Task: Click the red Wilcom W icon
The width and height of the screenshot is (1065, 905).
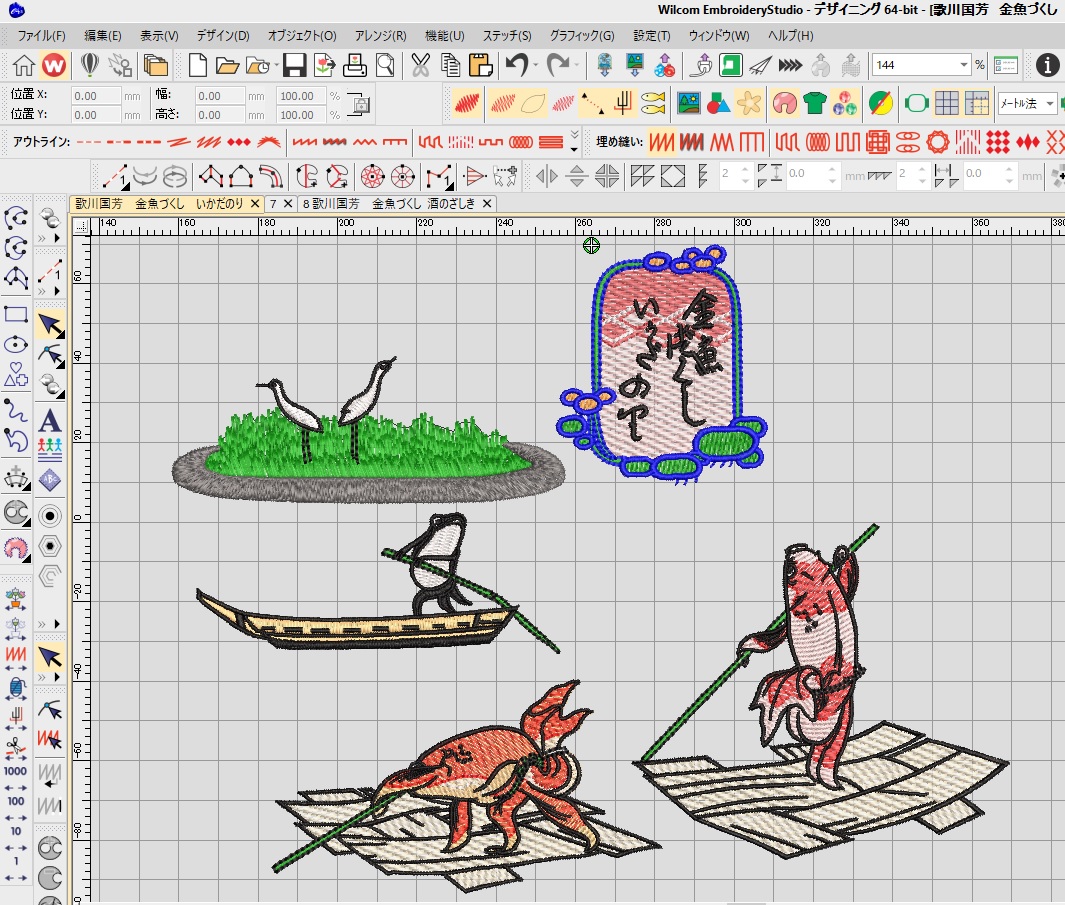Action: tap(54, 65)
